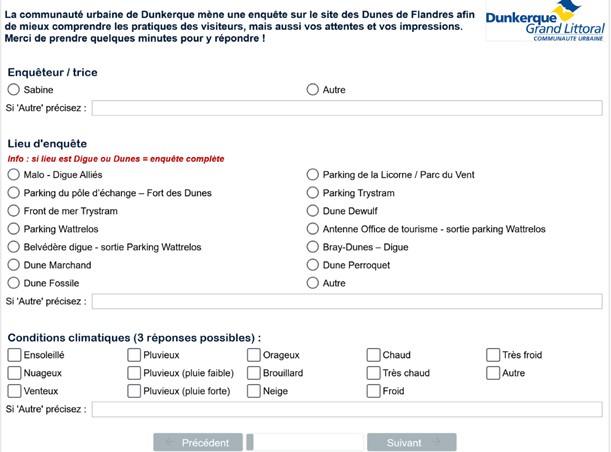Viewport: 611px width, 452px height.
Task: Choose Bray-Dunes – Digue location
Action: click(x=313, y=247)
